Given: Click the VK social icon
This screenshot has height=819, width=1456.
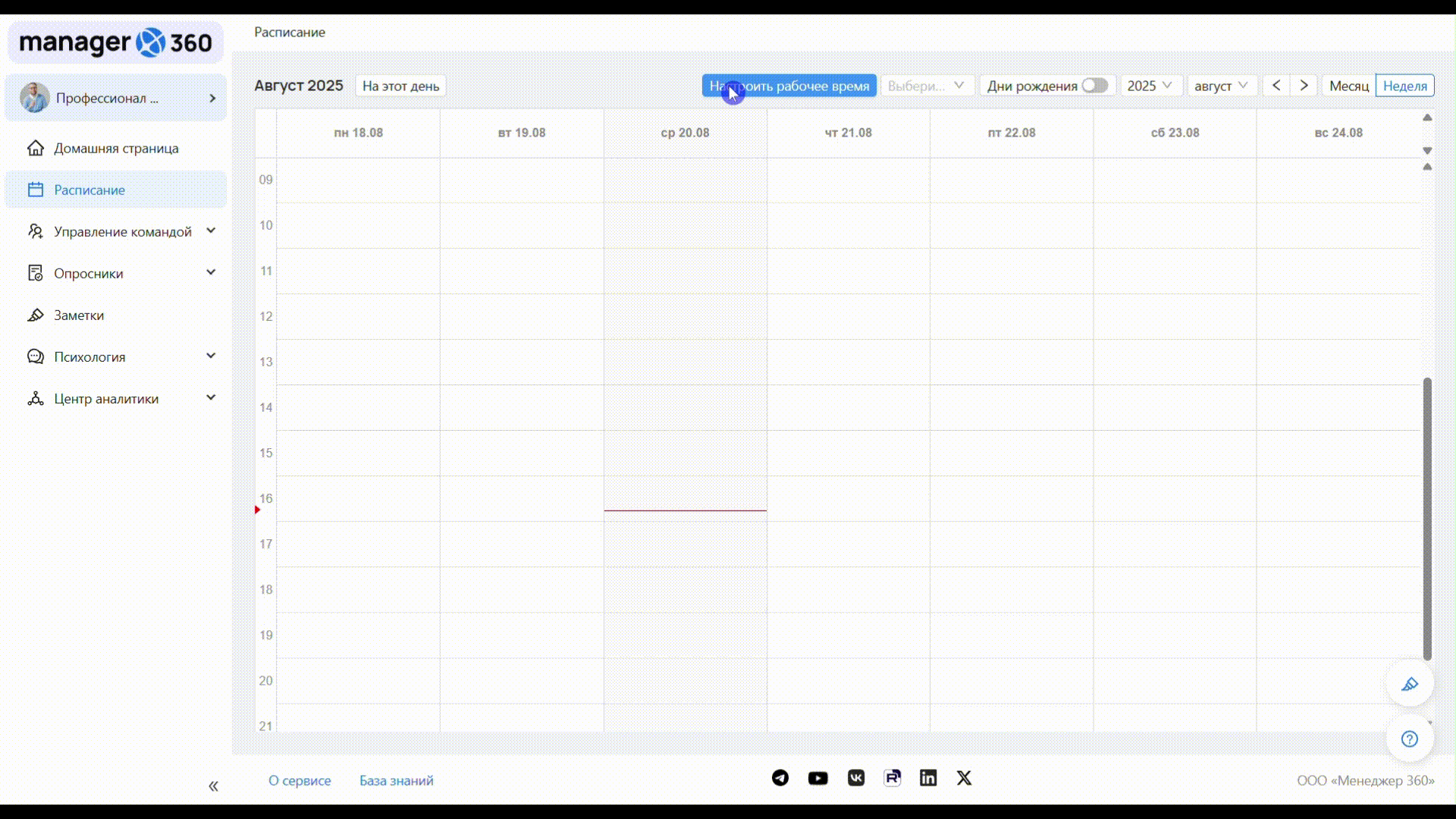Looking at the screenshot, I should click(x=856, y=778).
